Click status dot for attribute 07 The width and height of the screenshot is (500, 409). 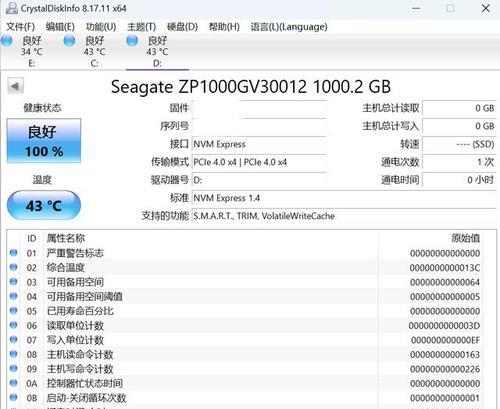point(14,339)
